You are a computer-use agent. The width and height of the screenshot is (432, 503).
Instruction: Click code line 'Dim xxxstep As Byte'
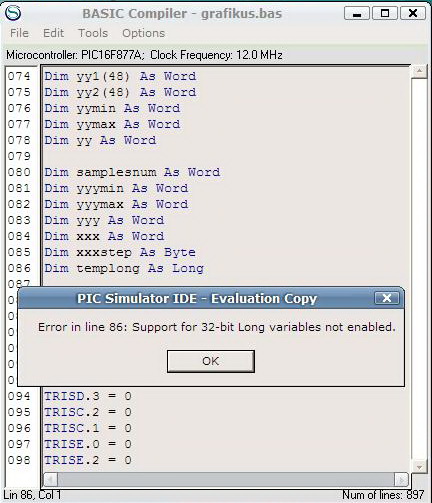coord(120,252)
